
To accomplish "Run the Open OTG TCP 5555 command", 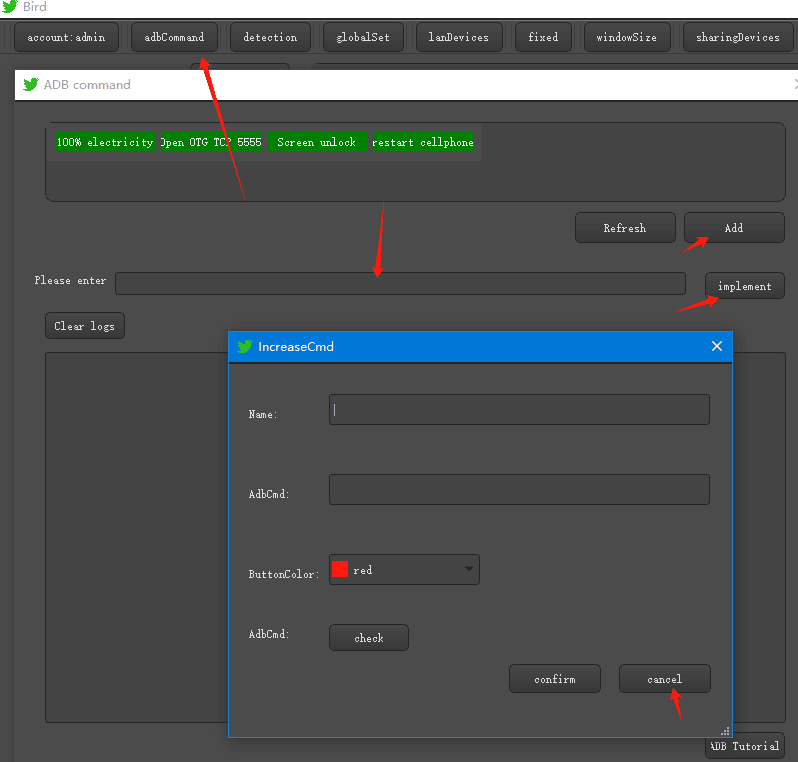I will pyautogui.click(x=211, y=142).
